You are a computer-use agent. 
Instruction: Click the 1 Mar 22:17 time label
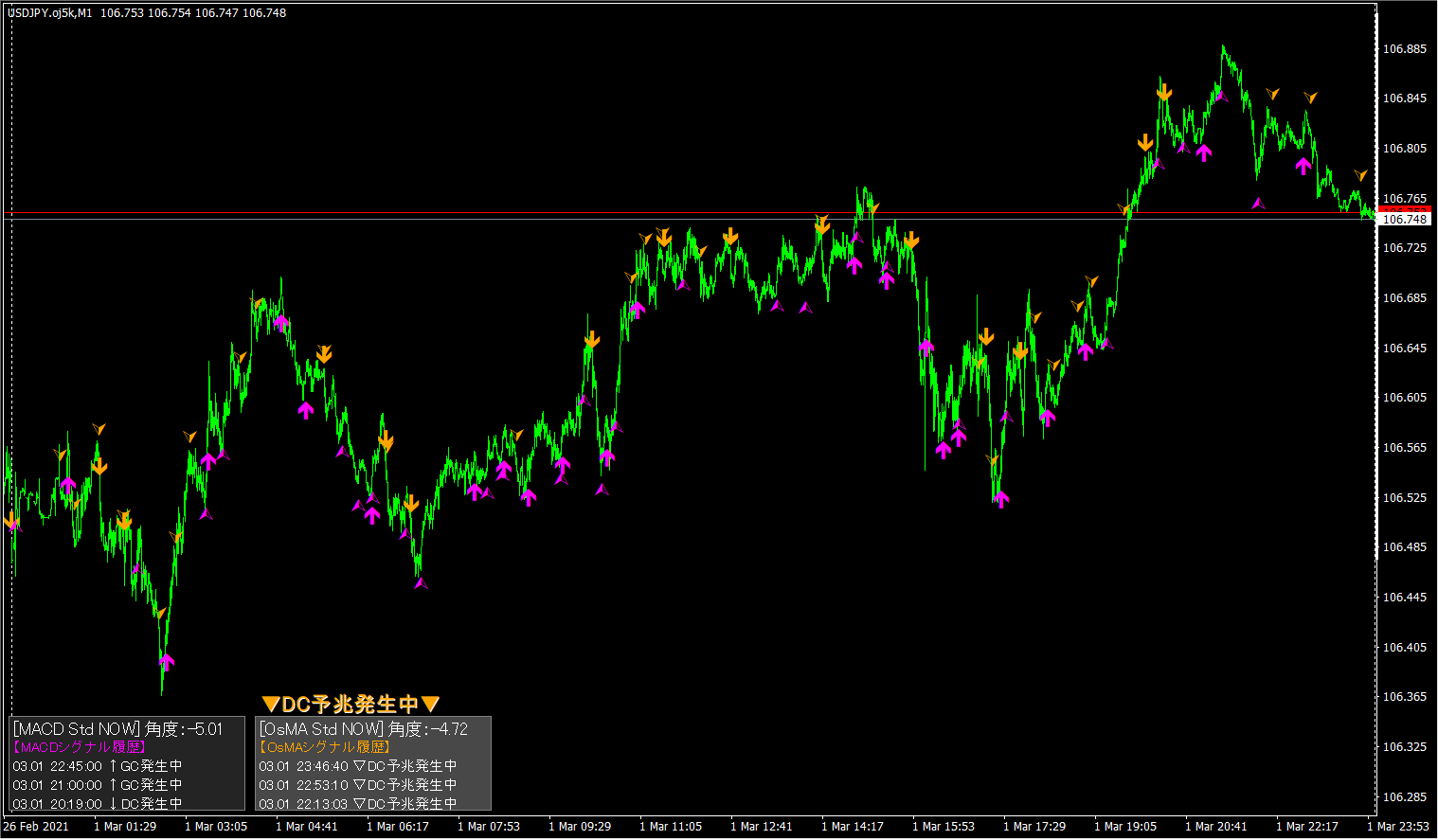pyautogui.click(x=1307, y=827)
